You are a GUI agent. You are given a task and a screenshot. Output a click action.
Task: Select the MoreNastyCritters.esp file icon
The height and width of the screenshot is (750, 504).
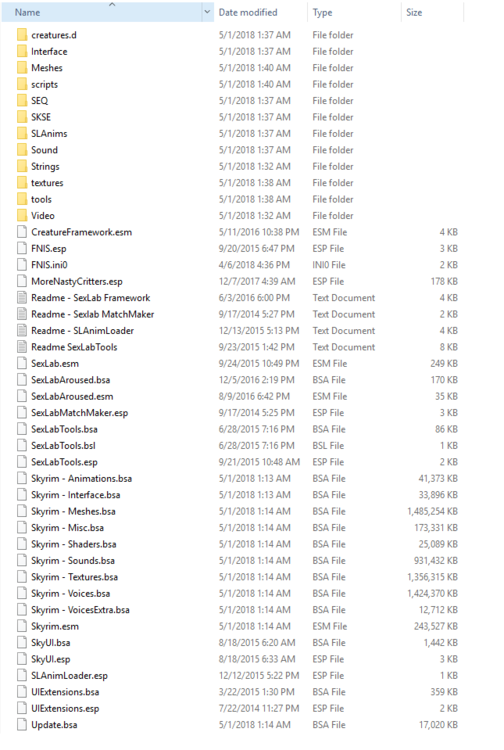pyautogui.click(x=22, y=281)
